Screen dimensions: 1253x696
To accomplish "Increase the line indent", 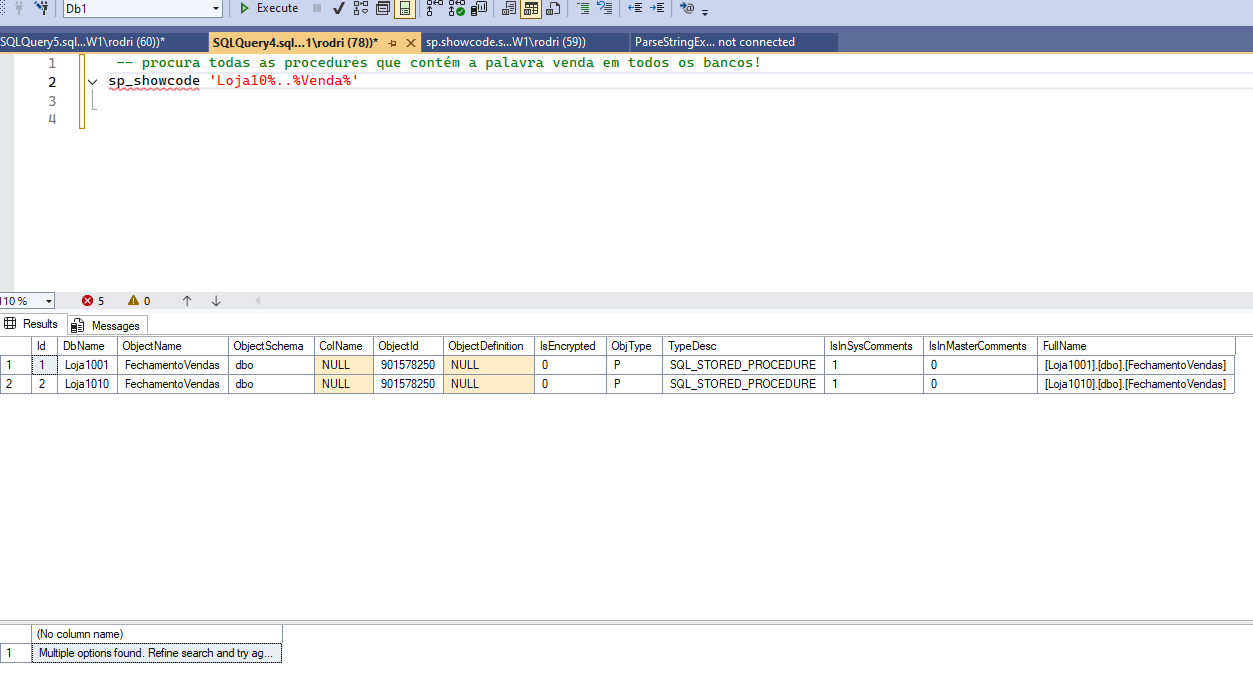I will point(657,8).
